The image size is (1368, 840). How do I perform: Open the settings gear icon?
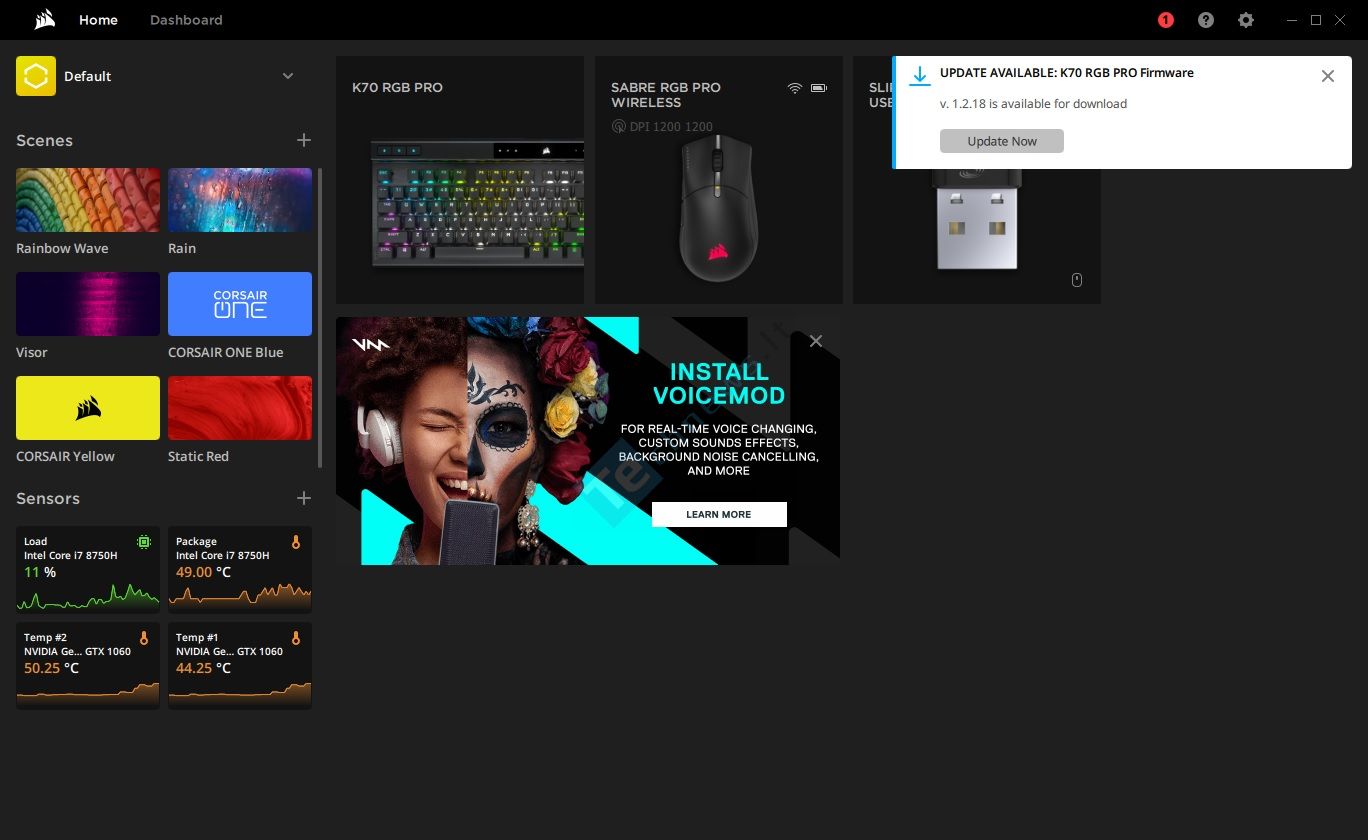click(x=1246, y=20)
